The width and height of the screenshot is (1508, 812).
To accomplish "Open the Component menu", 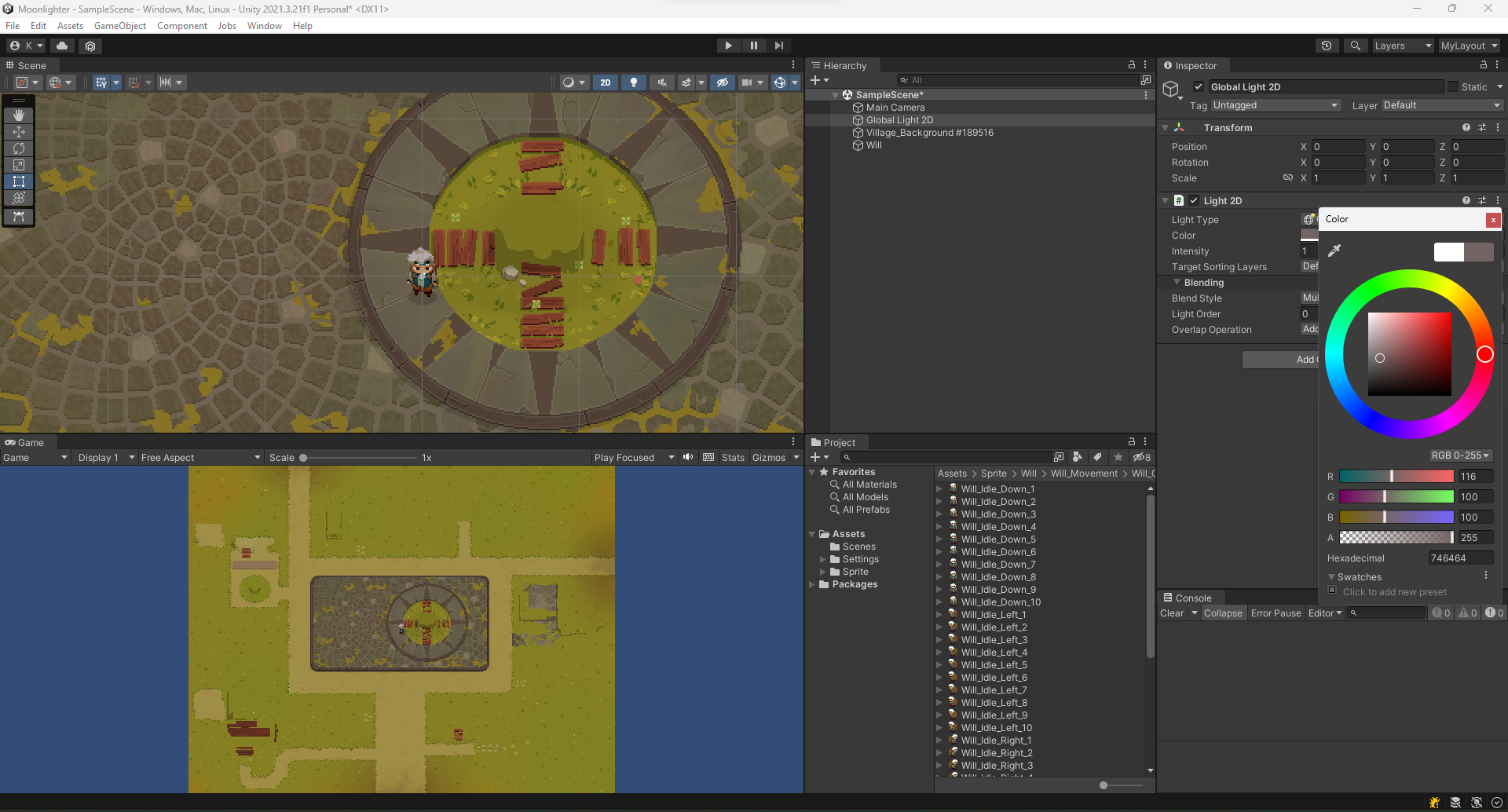I will [182, 26].
